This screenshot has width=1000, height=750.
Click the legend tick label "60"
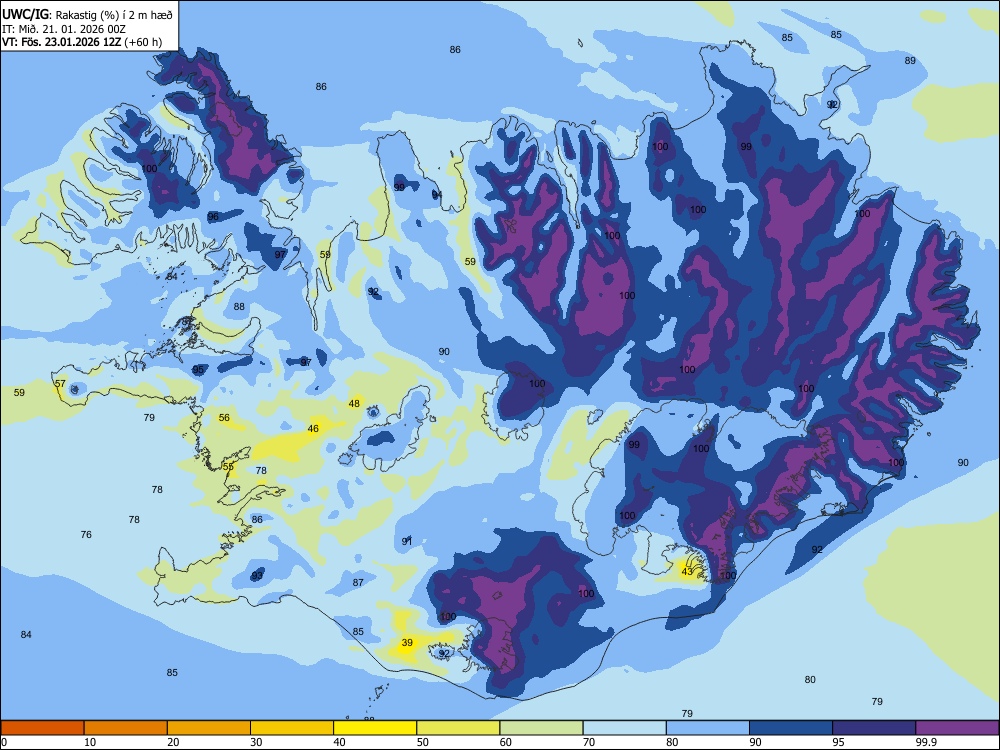point(506,742)
